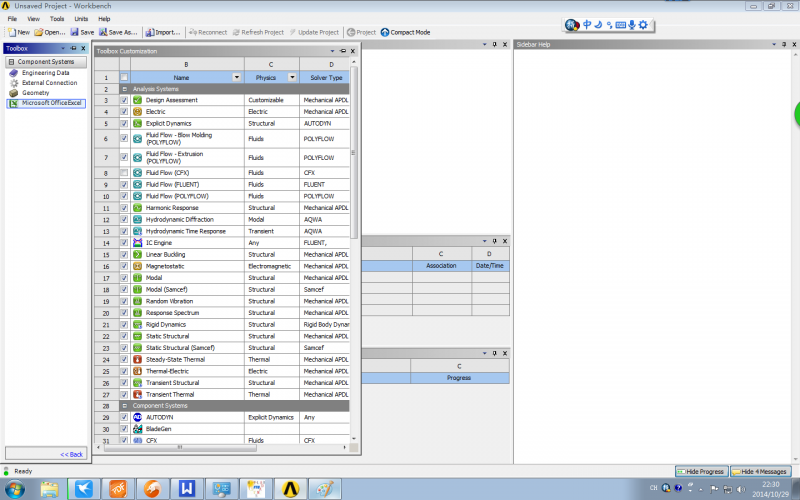800x500 pixels.
Task: Open the Sidebar Help panel menu arrow
Action: pos(774,44)
